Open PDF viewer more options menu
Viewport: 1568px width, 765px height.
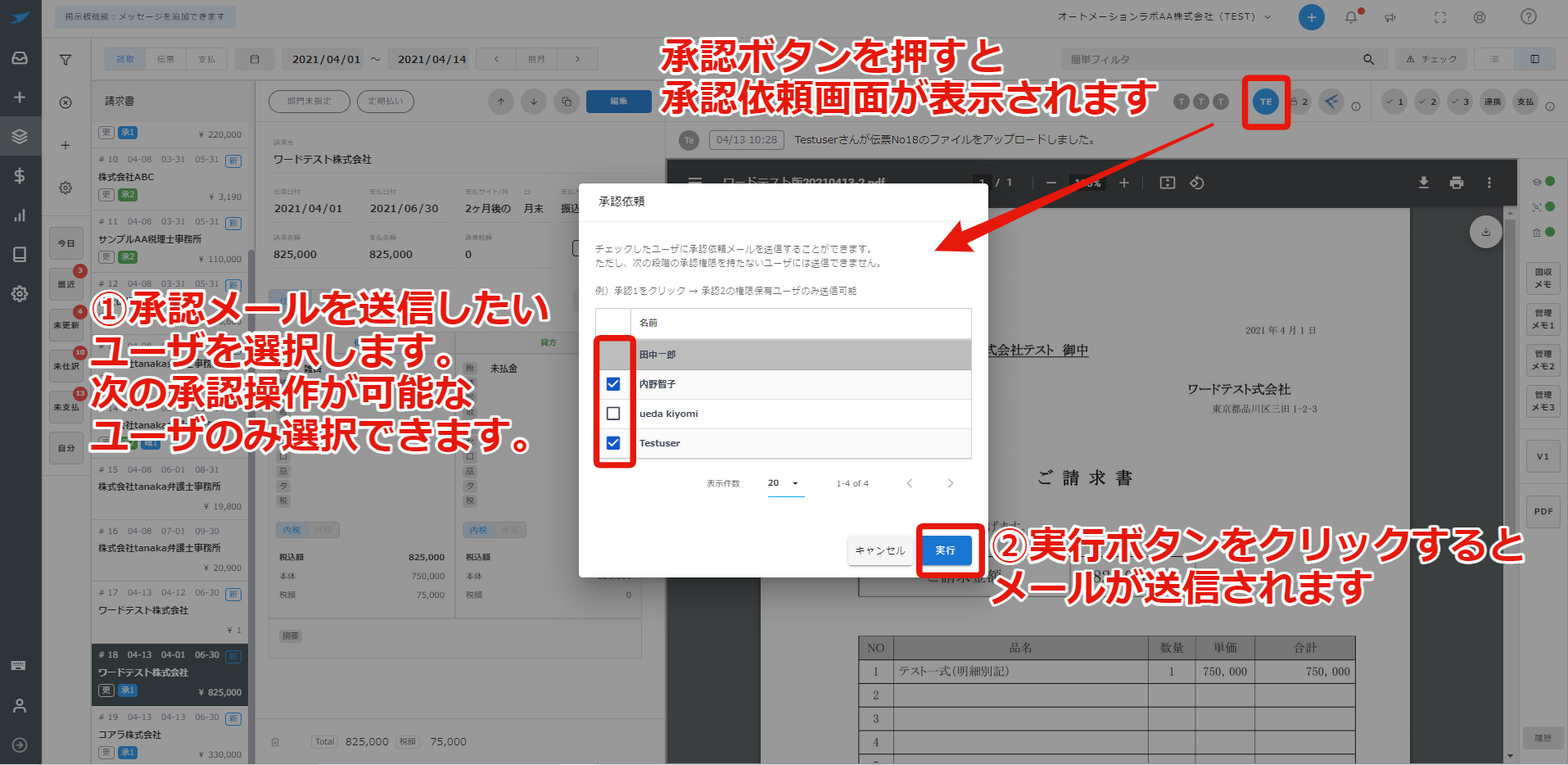click(x=1489, y=183)
